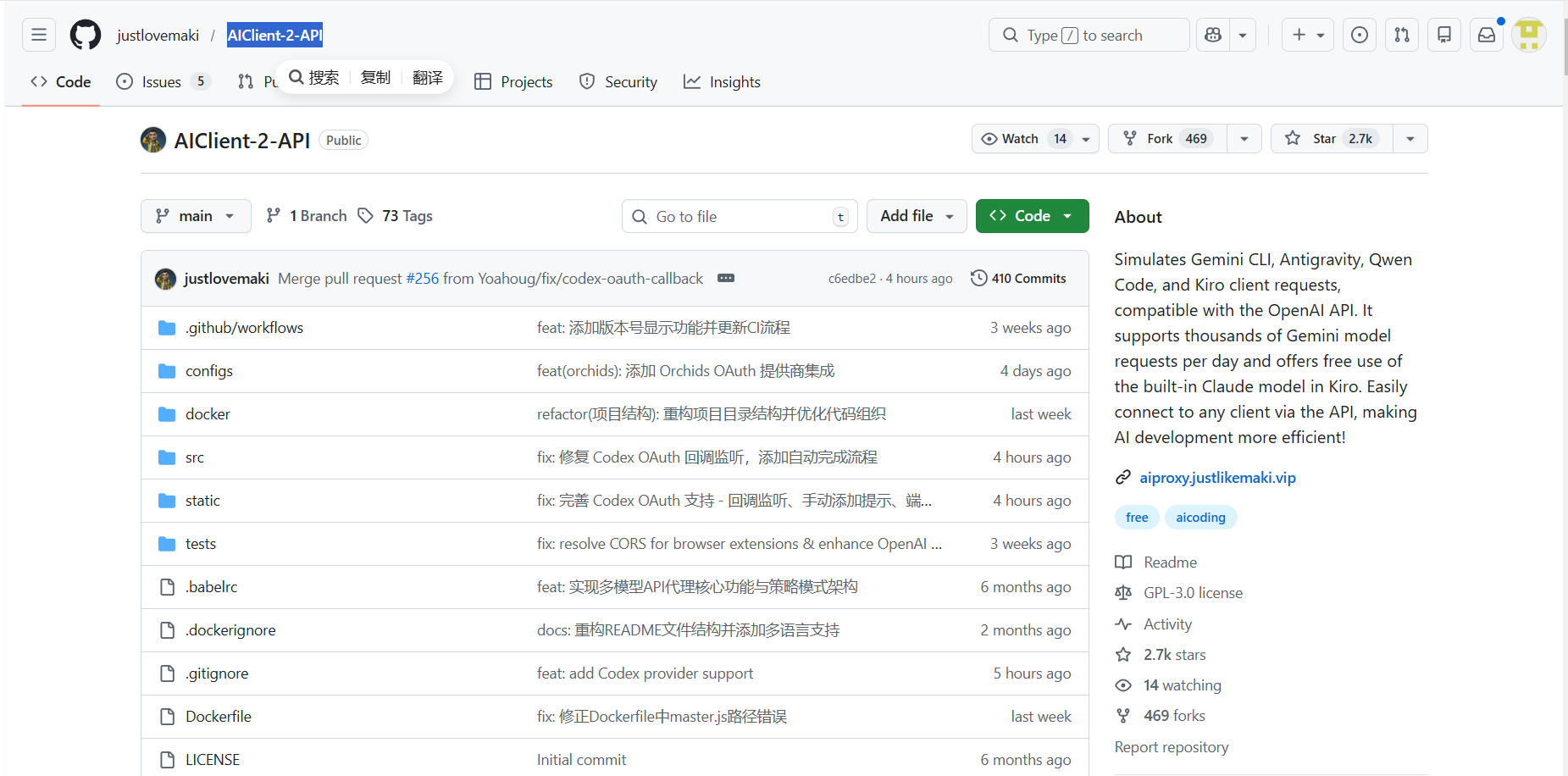Open the create new plus dropdown
The width and height of the screenshot is (1568, 776).
[1308, 35]
